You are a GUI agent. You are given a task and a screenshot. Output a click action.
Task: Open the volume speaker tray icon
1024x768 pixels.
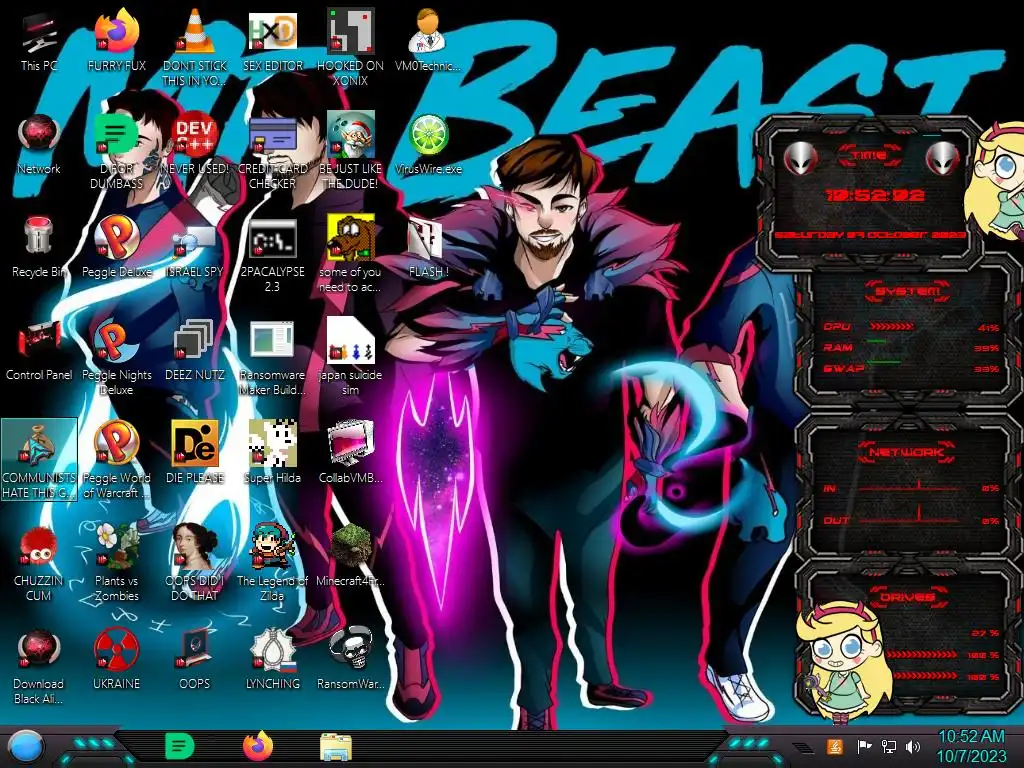pos(913,746)
